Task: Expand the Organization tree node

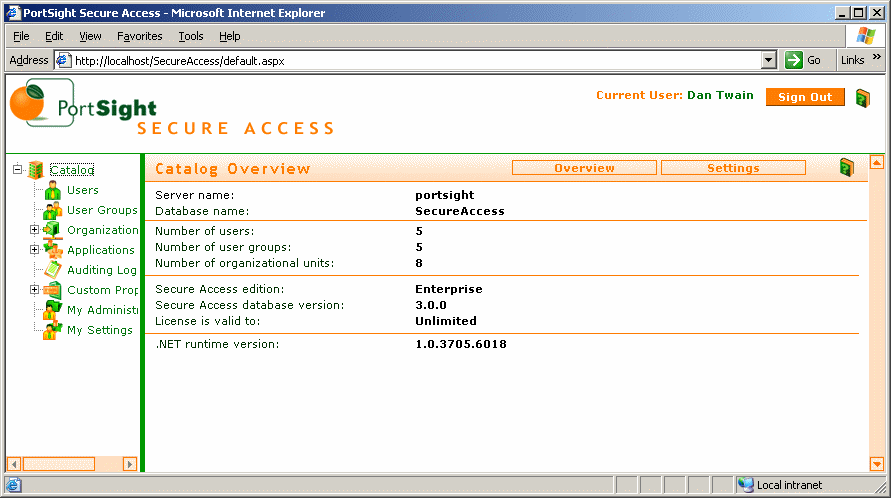Action: [x=34, y=230]
